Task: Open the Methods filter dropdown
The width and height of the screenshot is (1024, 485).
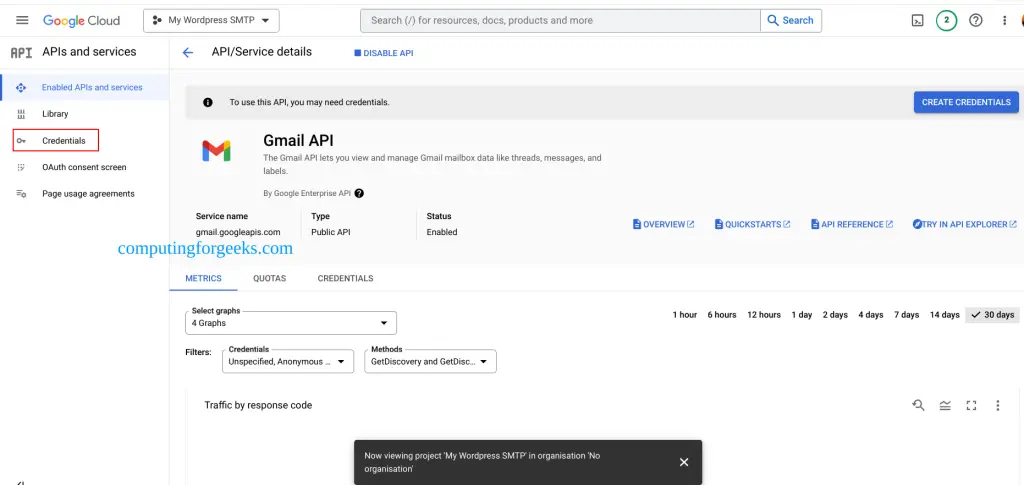Action: click(430, 361)
